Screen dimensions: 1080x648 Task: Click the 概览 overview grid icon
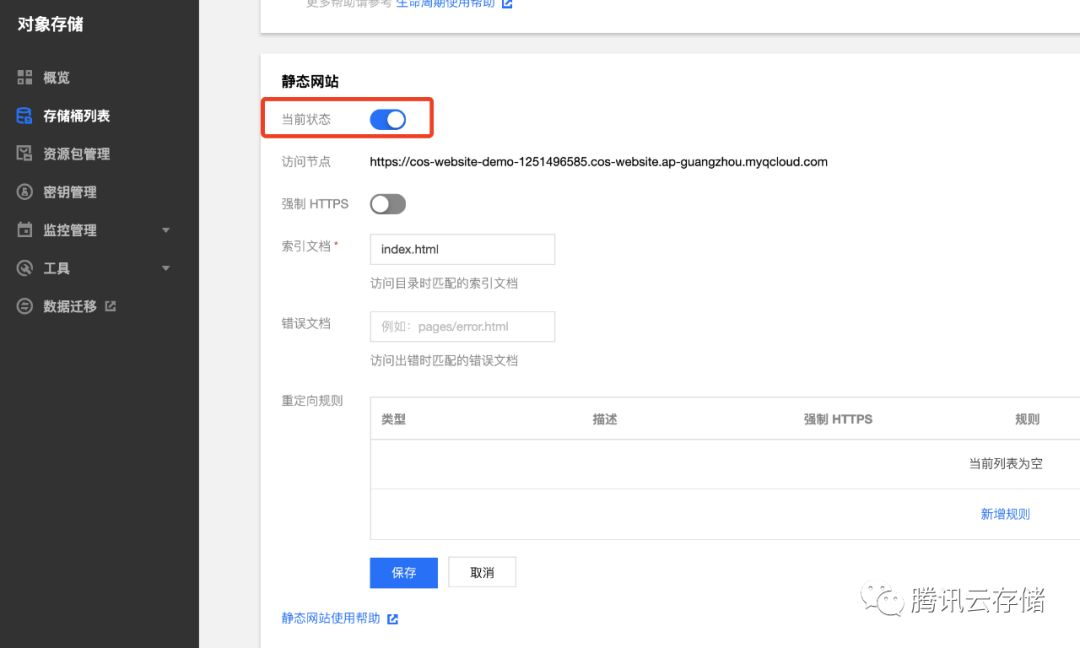[25, 78]
